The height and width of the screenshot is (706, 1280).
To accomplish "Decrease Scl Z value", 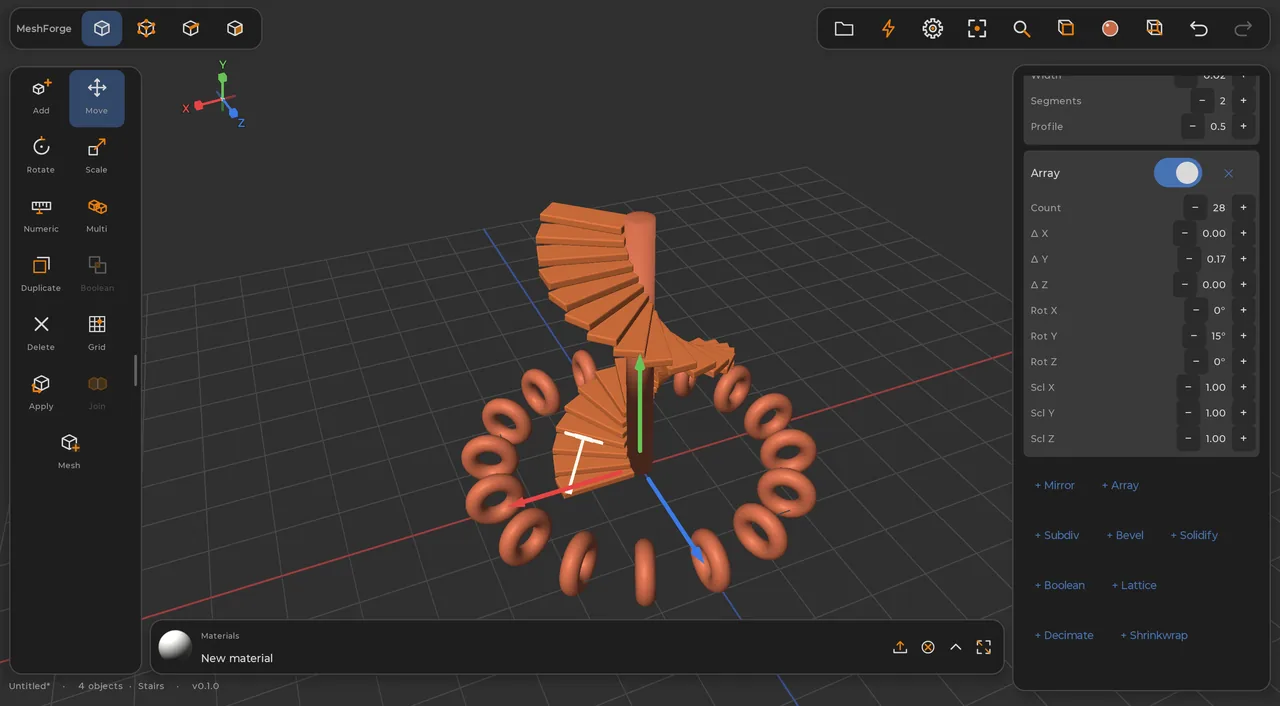I will pyautogui.click(x=1188, y=439).
